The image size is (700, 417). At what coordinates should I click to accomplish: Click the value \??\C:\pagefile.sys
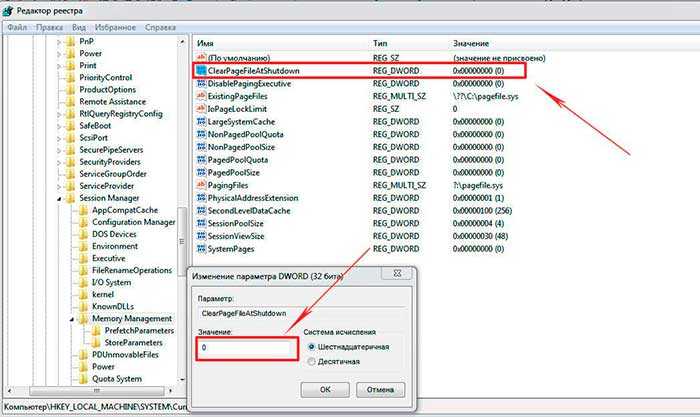tap(485, 96)
